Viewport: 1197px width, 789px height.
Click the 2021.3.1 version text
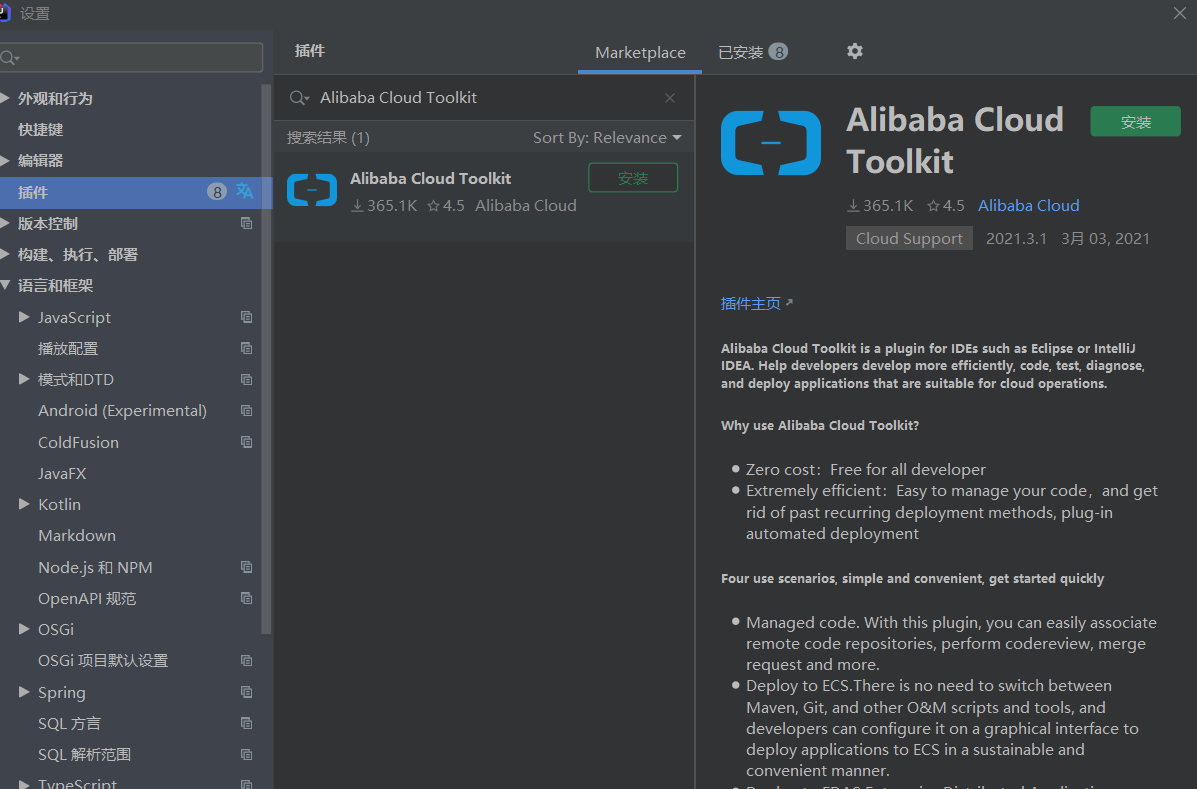pyautogui.click(x=1016, y=239)
